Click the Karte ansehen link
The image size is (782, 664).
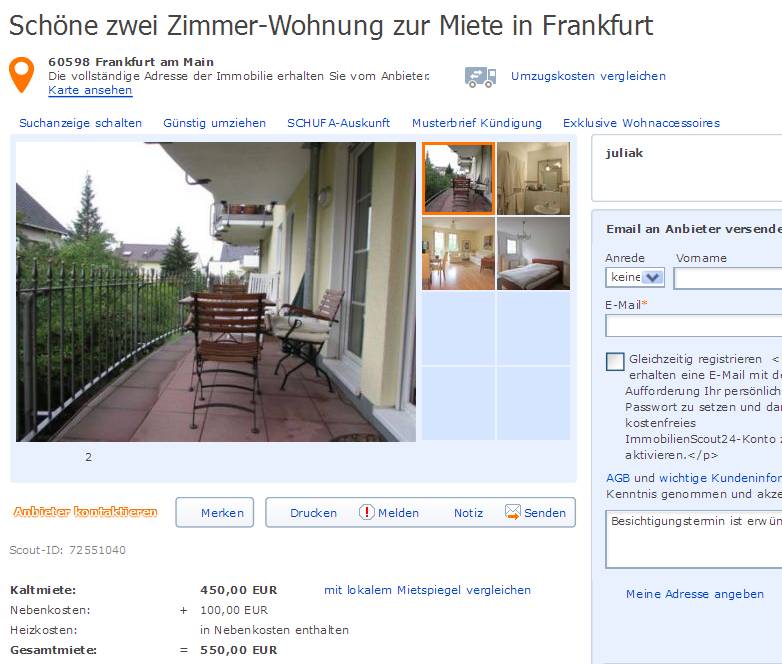click(x=90, y=90)
